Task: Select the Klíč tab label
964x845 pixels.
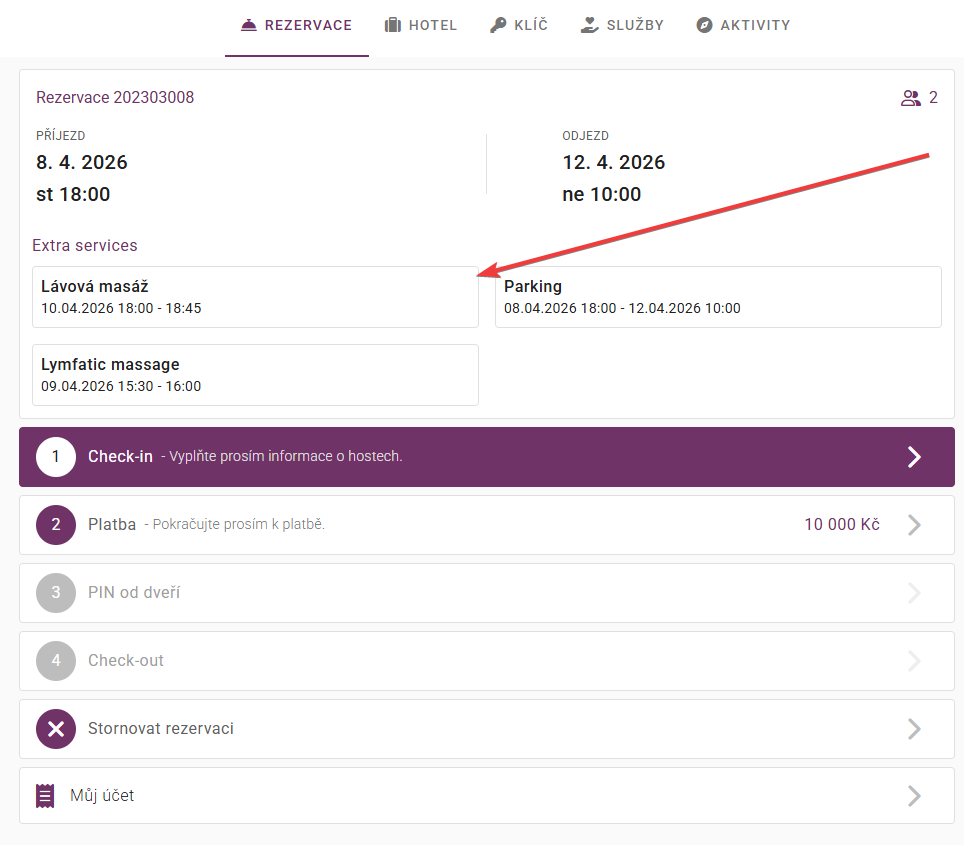Action: [530, 25]
